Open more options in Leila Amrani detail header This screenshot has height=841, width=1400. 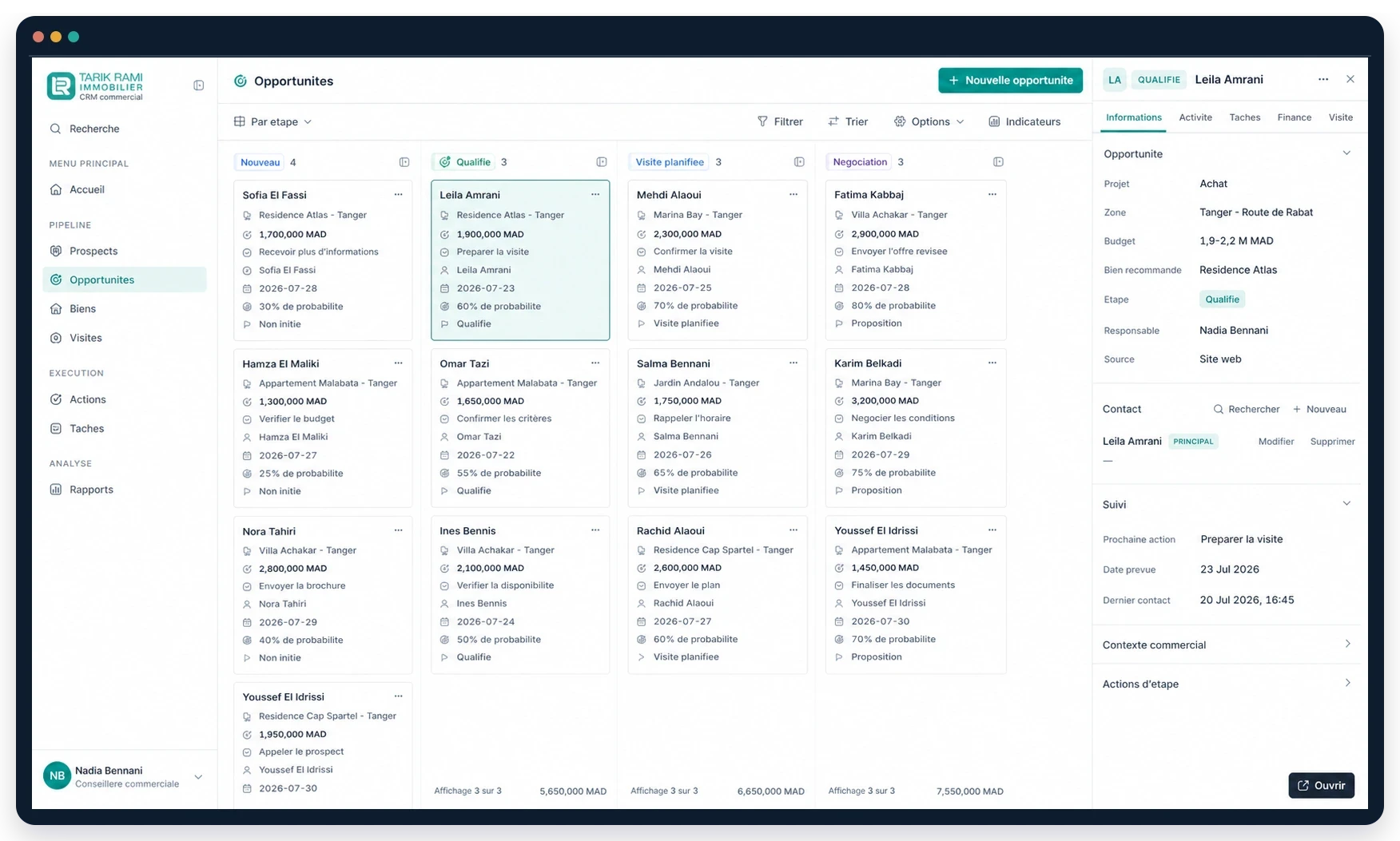pos(1323,79)
